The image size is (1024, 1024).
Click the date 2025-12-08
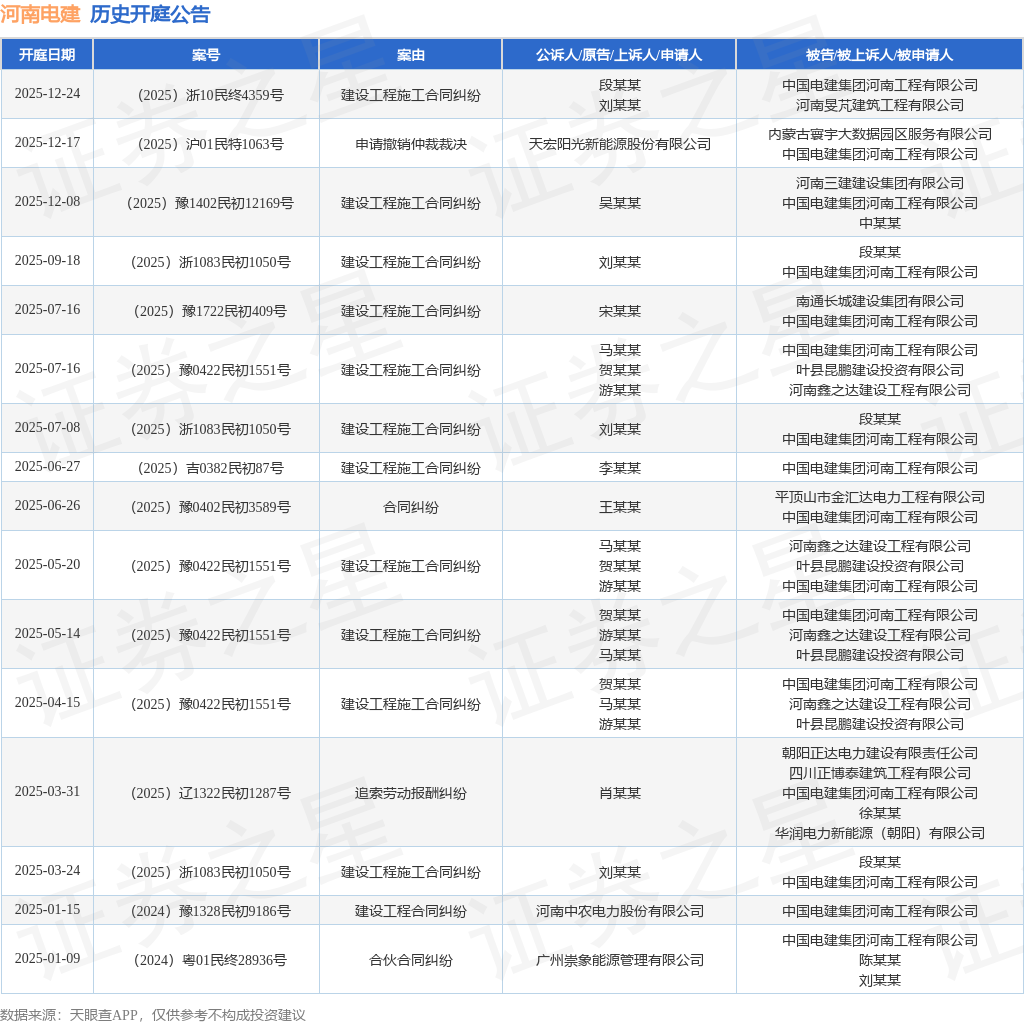47,201
